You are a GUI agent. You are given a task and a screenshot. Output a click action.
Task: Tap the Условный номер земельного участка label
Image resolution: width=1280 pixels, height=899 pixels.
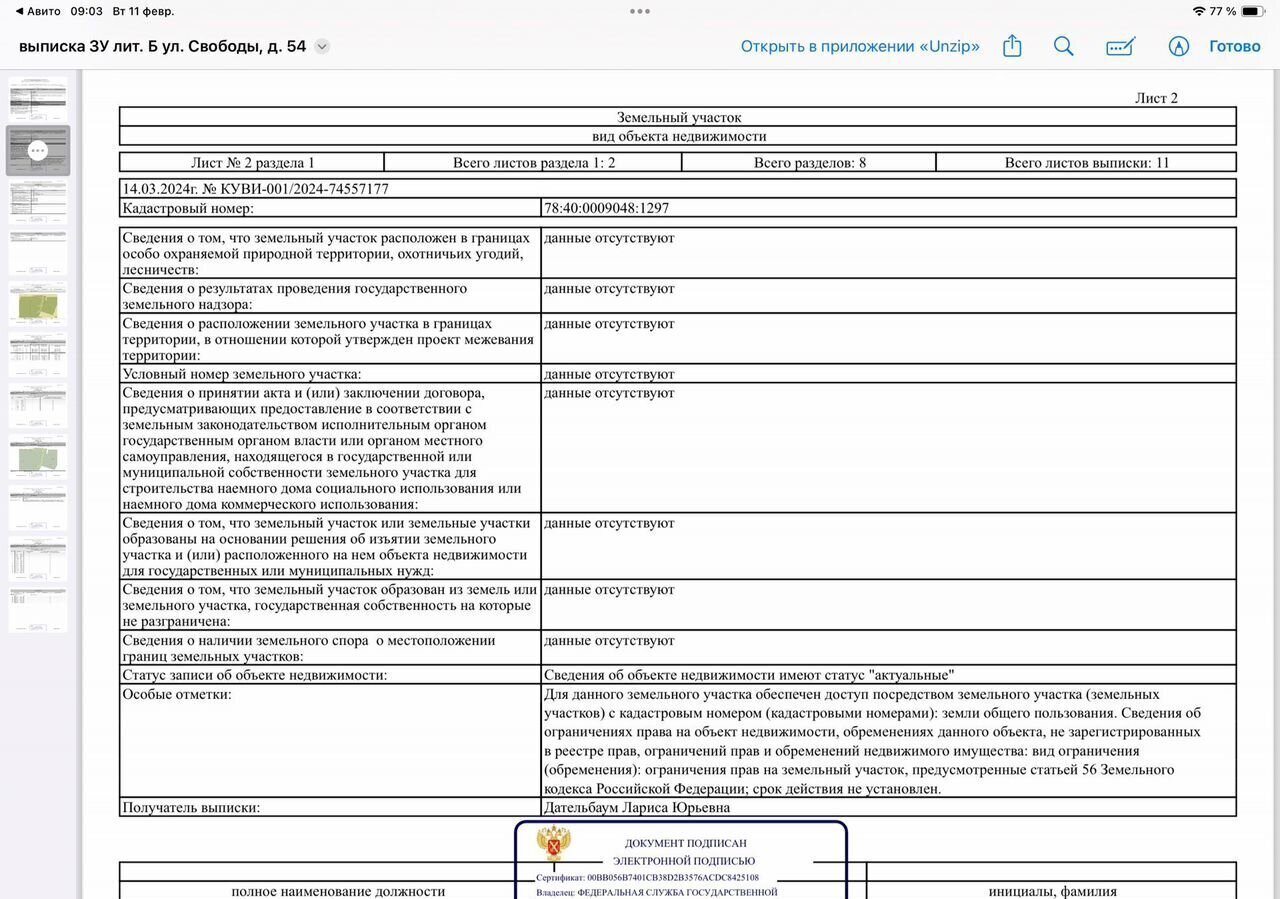242,374
